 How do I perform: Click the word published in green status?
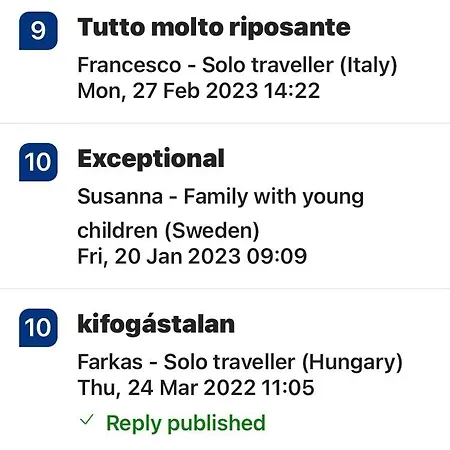point(216,423)
